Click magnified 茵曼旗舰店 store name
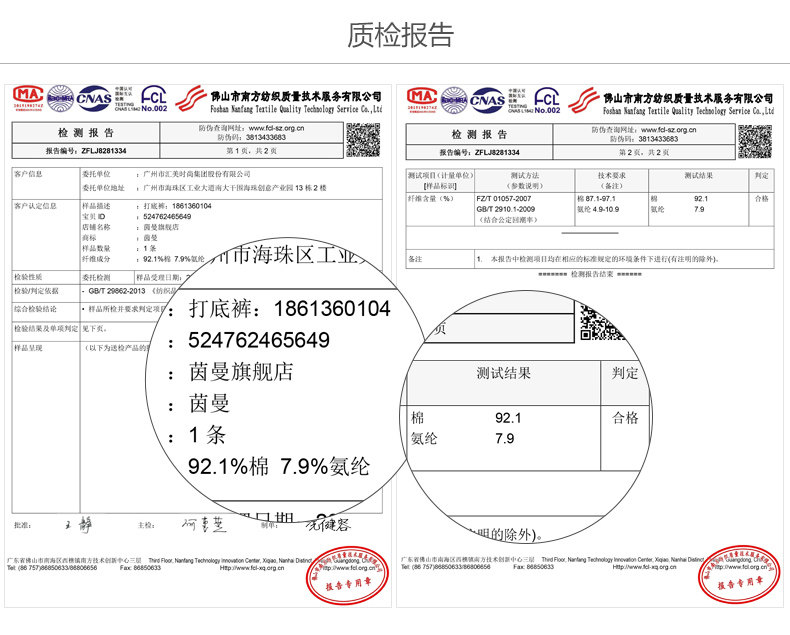790x635 pixels. (x=241, y=372)
